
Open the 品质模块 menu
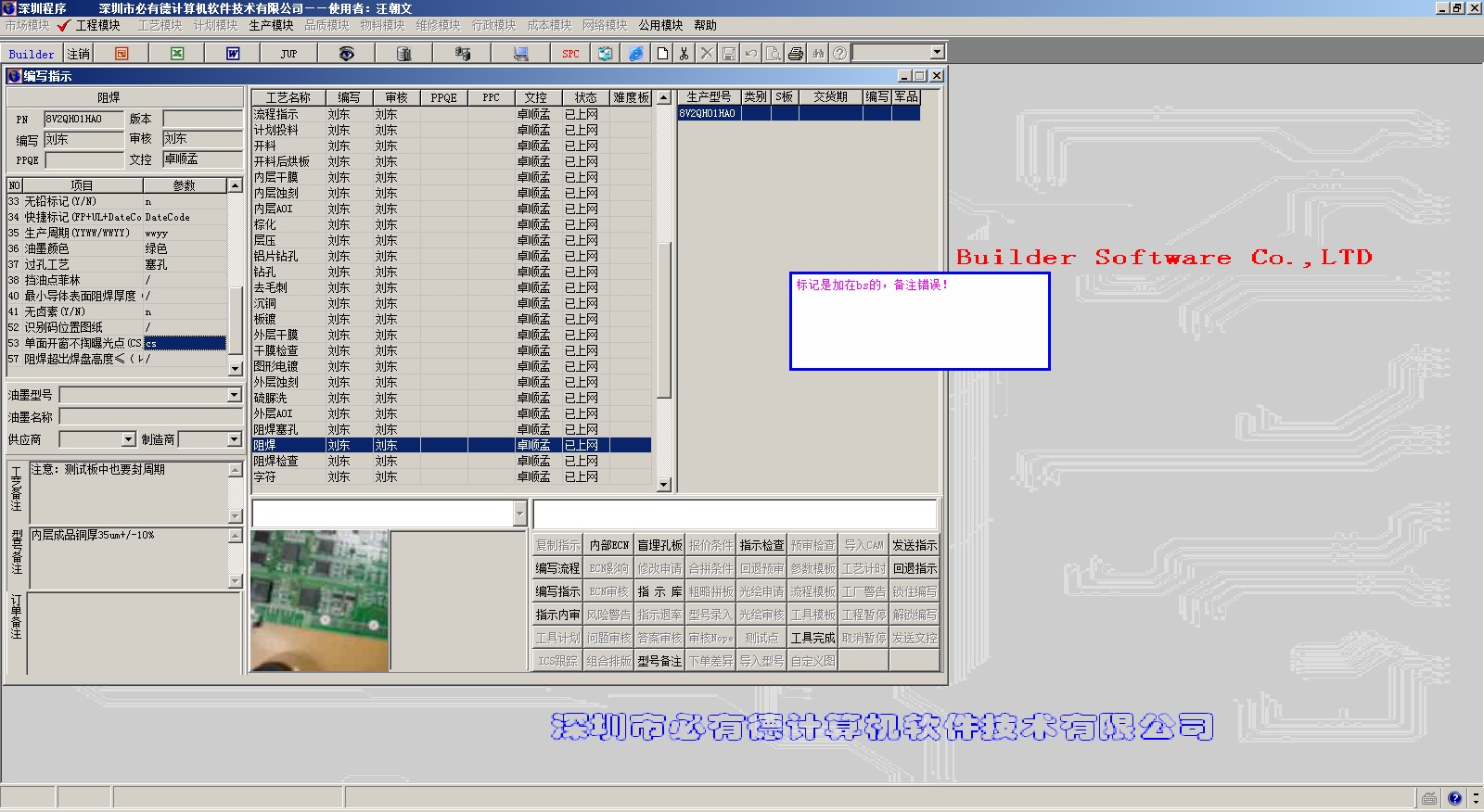coord(326,25)
